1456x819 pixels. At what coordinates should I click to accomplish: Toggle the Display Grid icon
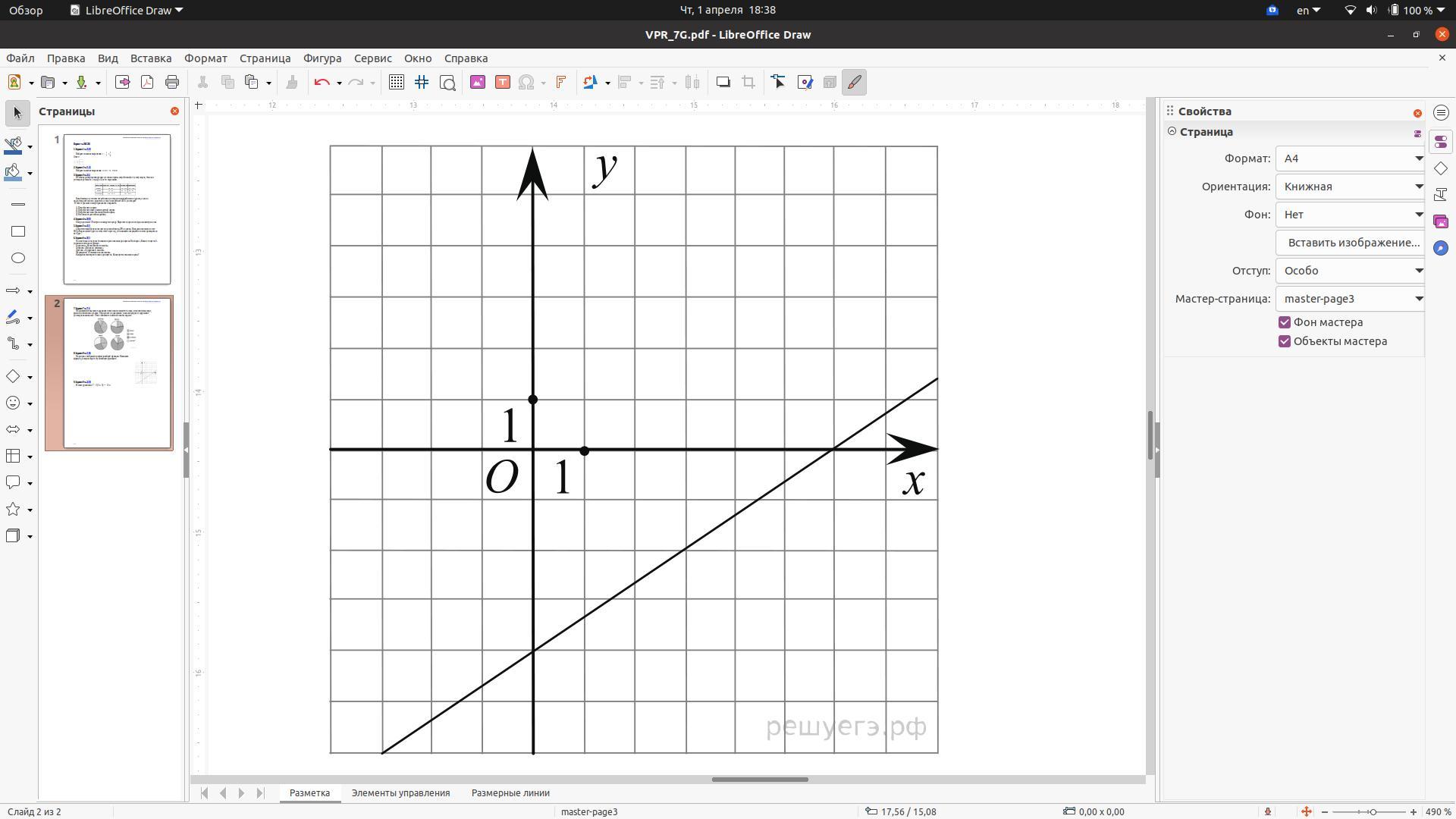click(397, 83)
